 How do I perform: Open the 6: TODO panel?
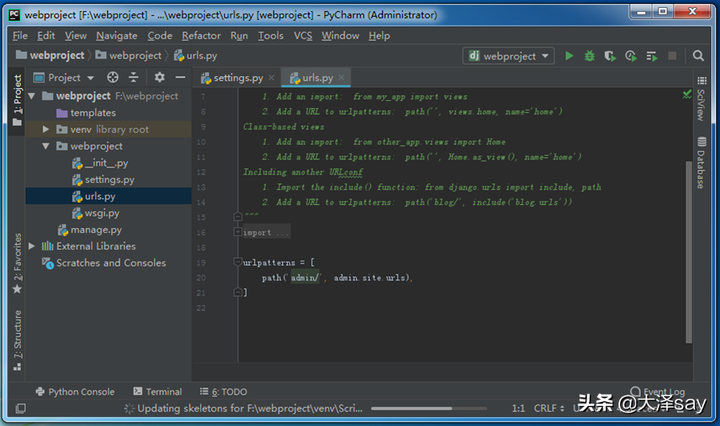(224, 392)
